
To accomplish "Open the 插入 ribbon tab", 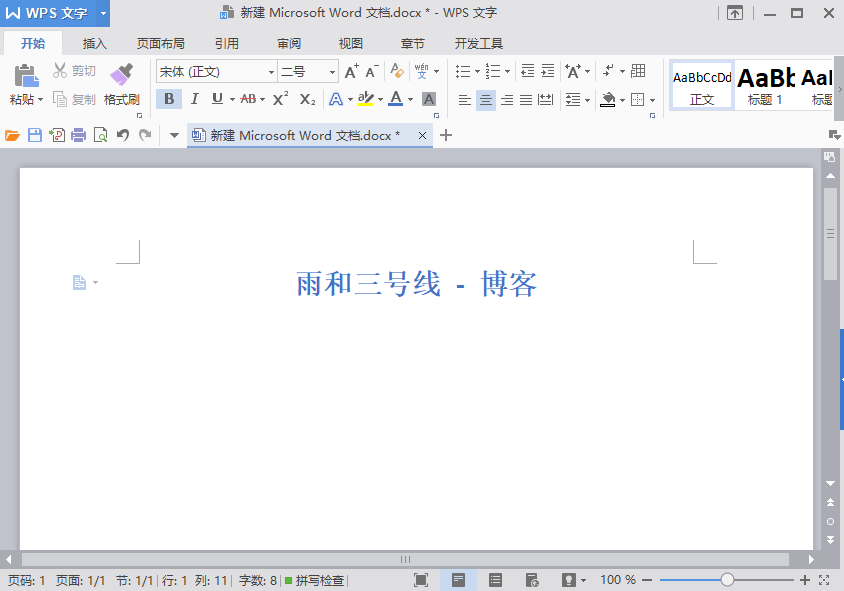I will click(x=95, y=43).
